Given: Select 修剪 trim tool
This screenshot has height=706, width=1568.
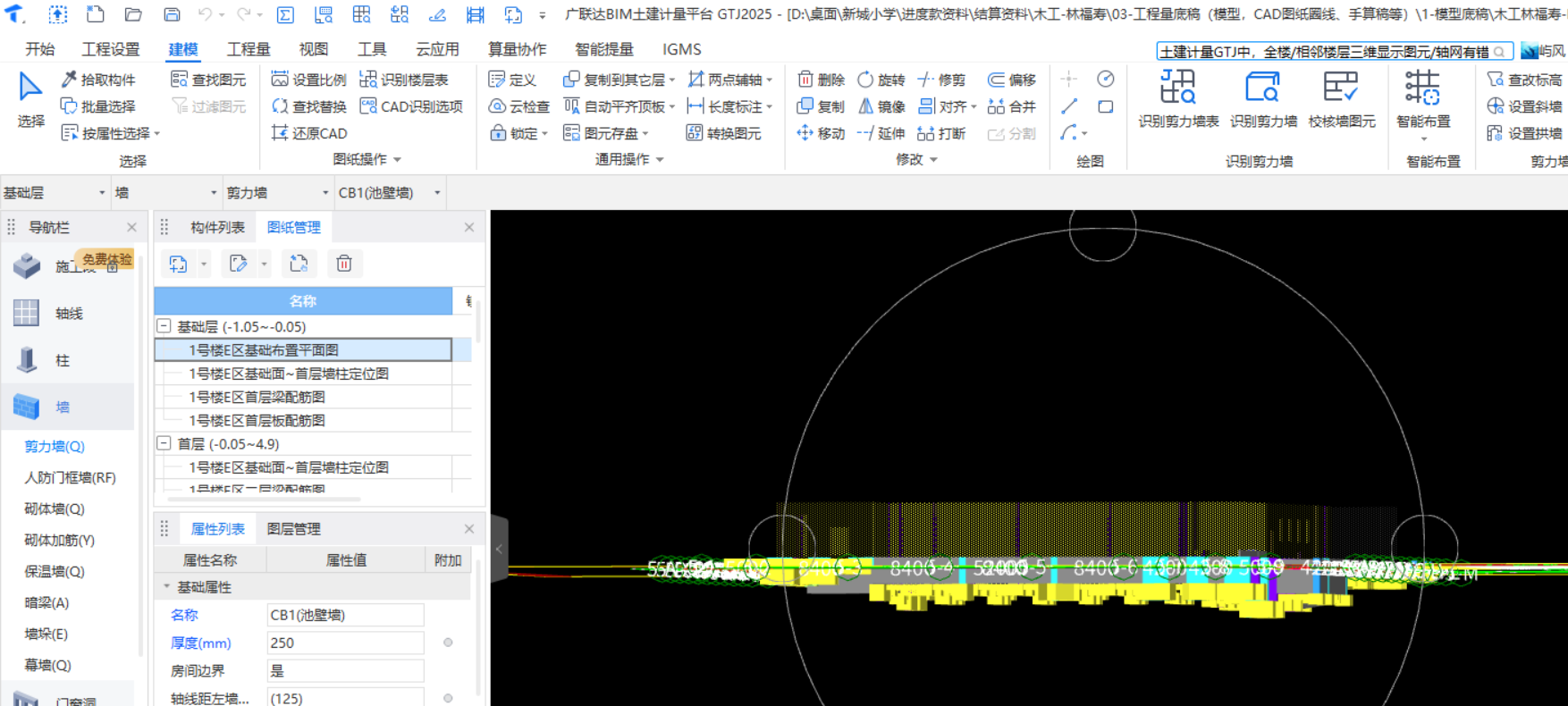Looking at the screenshot, I should 941,80.
